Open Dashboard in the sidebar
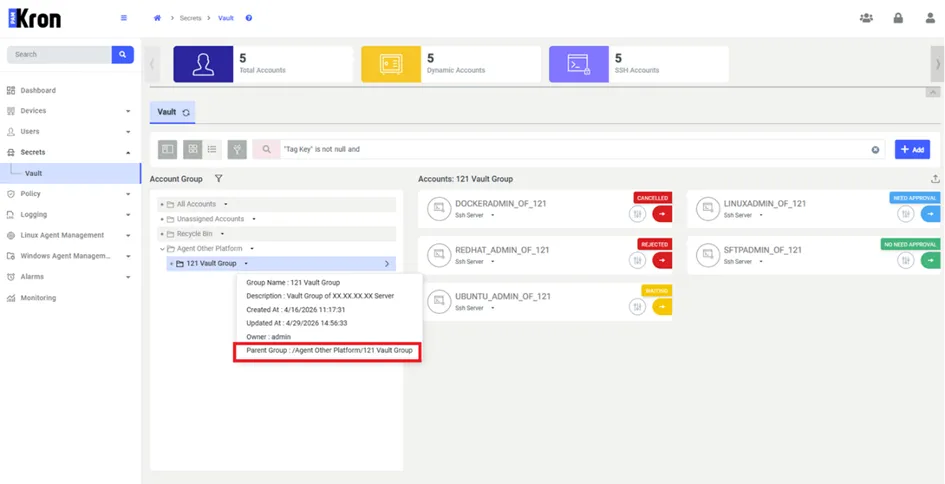This screenshot has width=945, height=484. point(38,90)
